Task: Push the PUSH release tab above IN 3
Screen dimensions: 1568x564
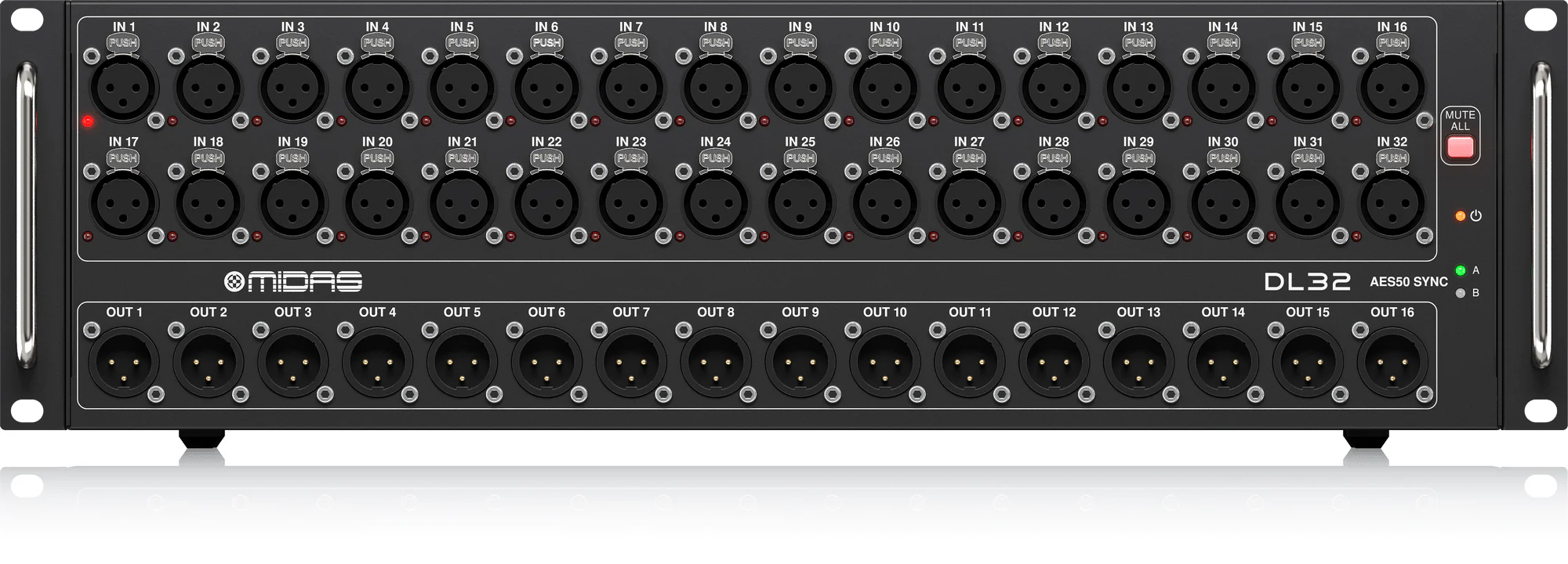Action: coord(292,43)
